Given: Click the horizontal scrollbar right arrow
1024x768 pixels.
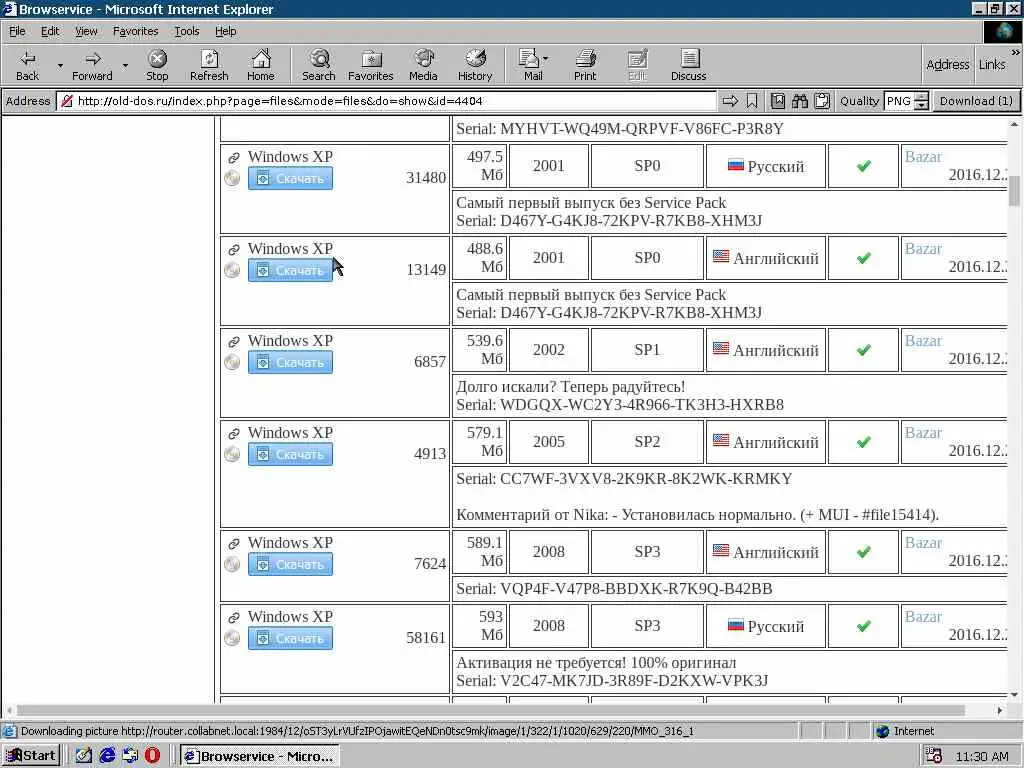Looking at the screenshot, I should pyautogui.click(x=1000, y=710).
